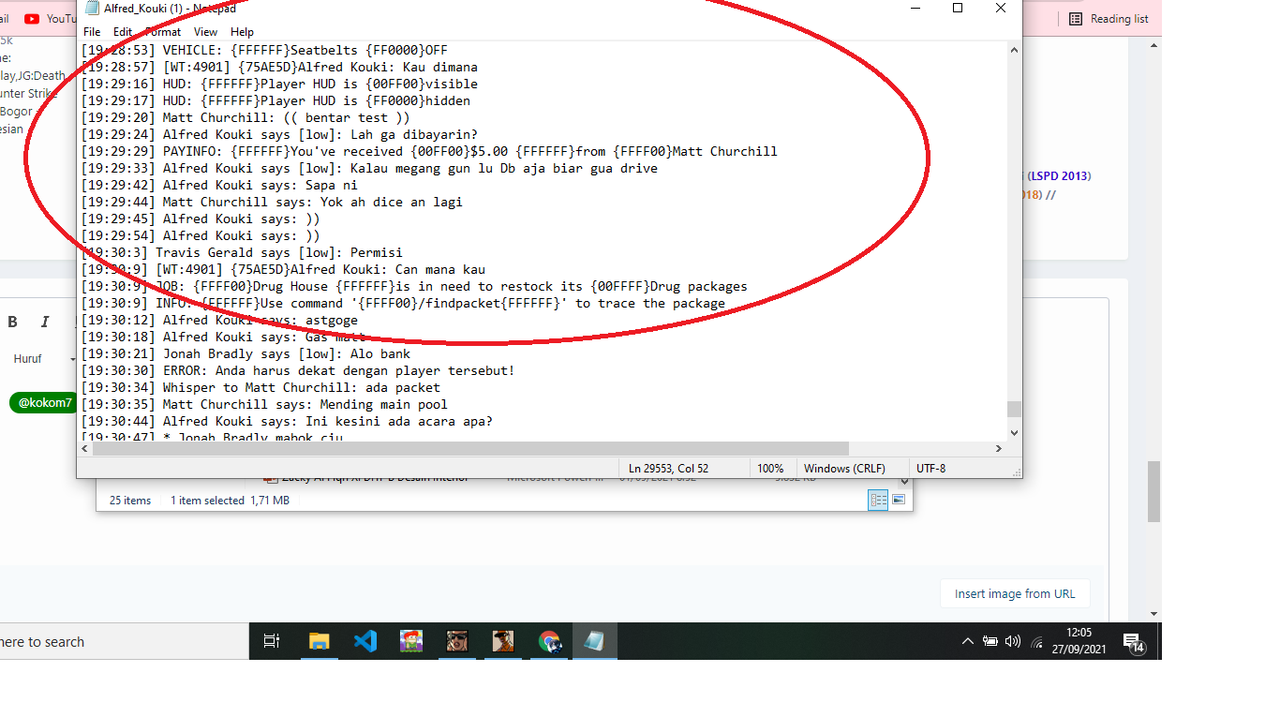Show hidden system tray icons
The height and width of the screenshot is (720, 1280).
pos(967,642)
